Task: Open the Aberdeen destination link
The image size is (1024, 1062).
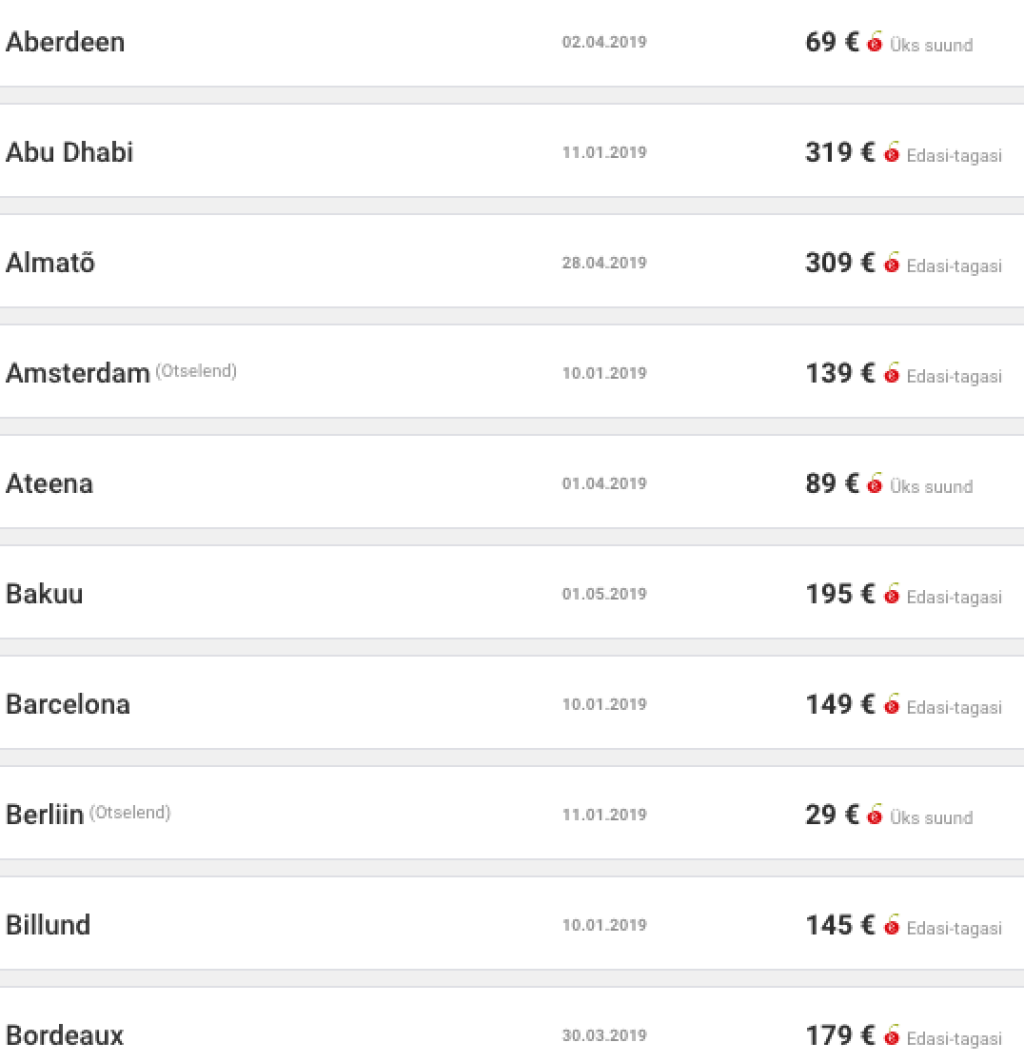Action: pyautogui.click(x=65, y=43)
